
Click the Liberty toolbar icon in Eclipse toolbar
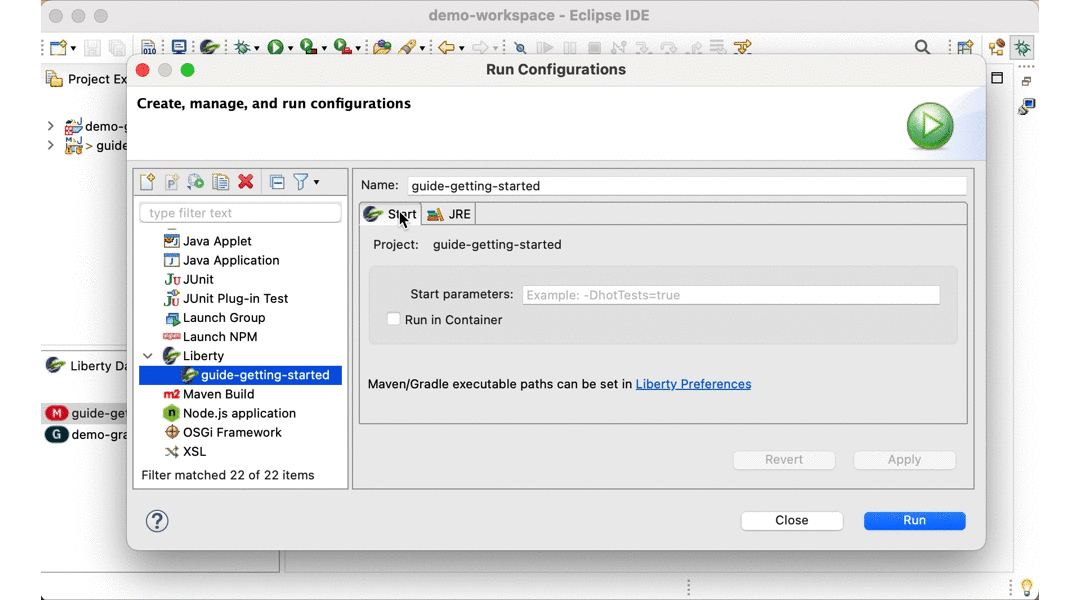click(209, 48)
